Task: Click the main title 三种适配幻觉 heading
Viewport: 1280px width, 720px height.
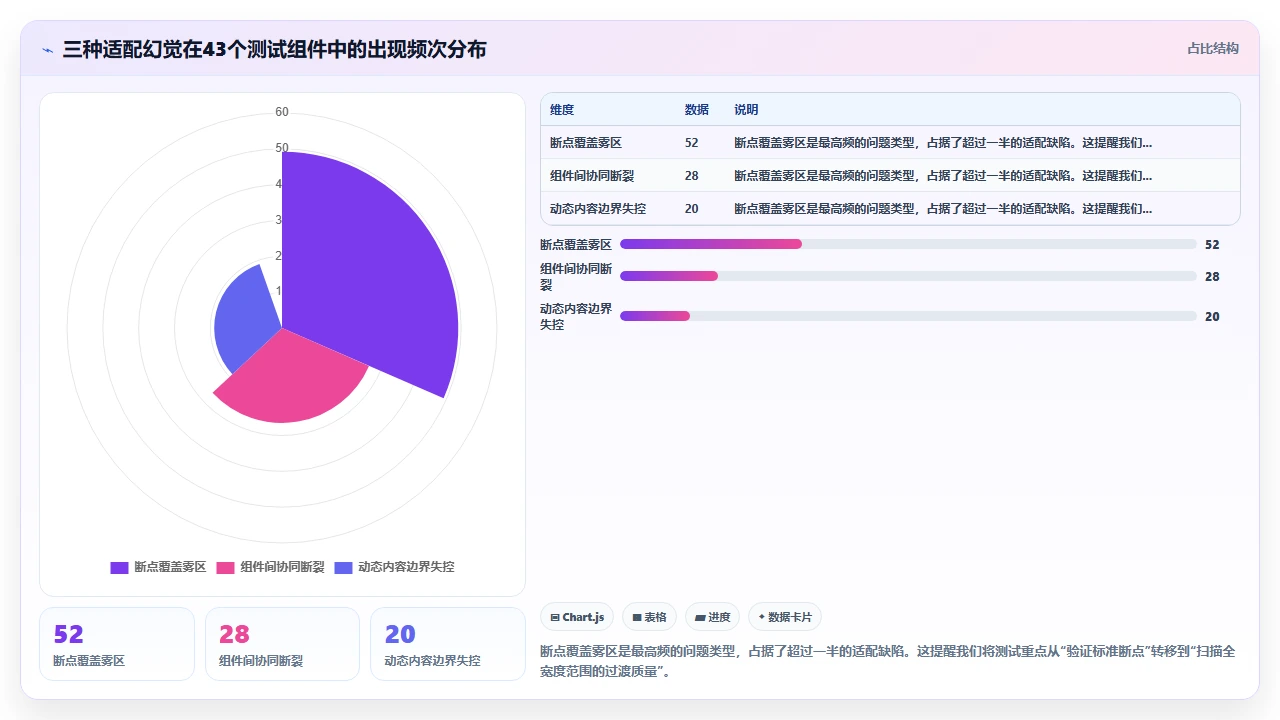Action: [x=274, y=49]
